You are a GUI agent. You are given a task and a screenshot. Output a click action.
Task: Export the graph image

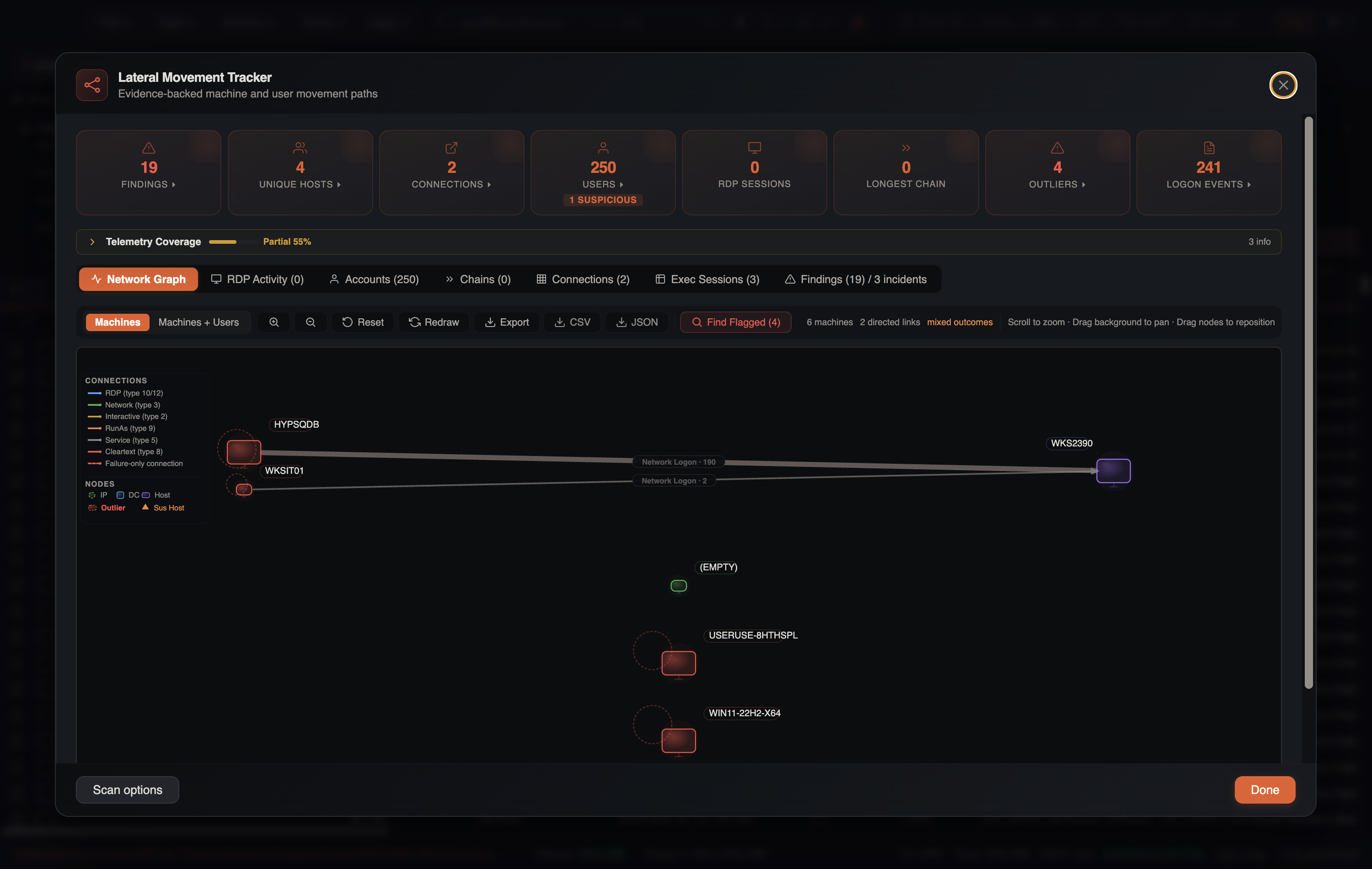point(507,322)
